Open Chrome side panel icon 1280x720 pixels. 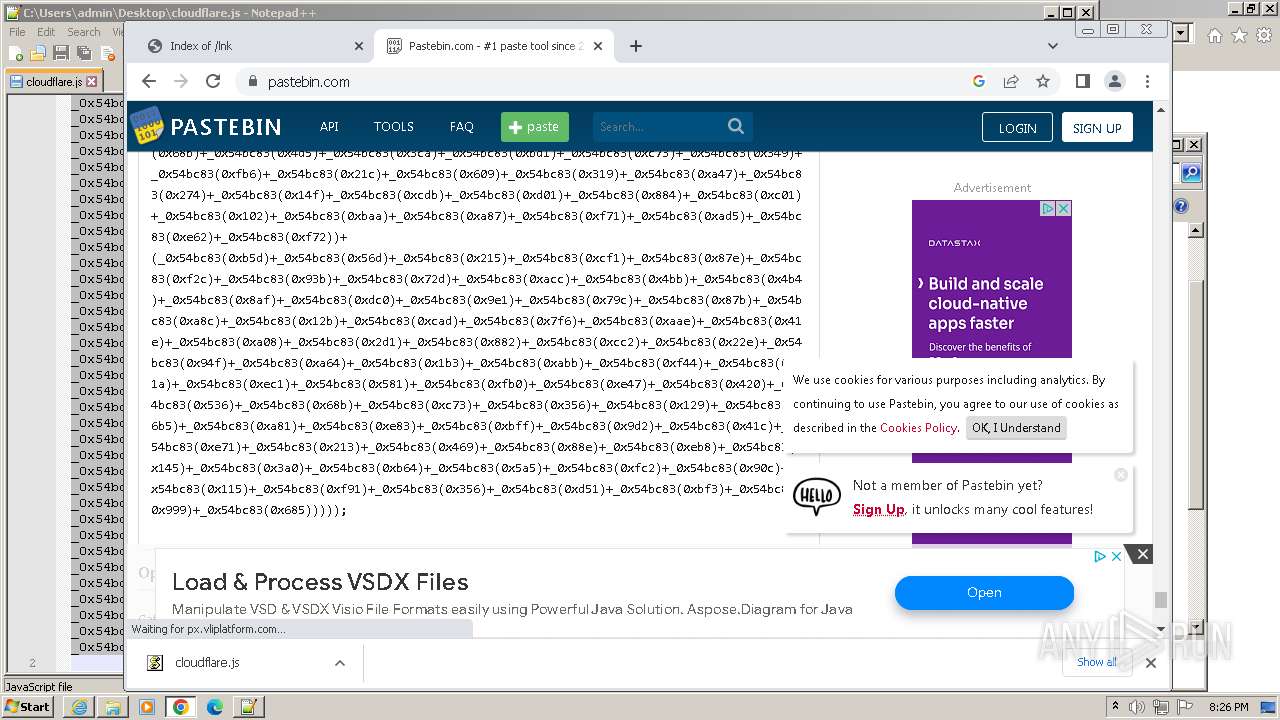point(1082,81)
